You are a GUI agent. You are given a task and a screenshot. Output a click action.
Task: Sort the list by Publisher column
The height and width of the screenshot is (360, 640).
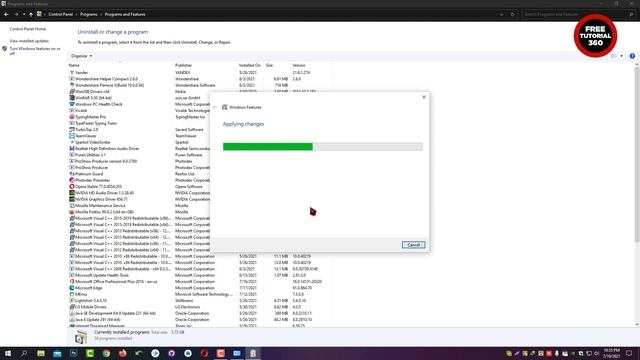coord(183,65)
